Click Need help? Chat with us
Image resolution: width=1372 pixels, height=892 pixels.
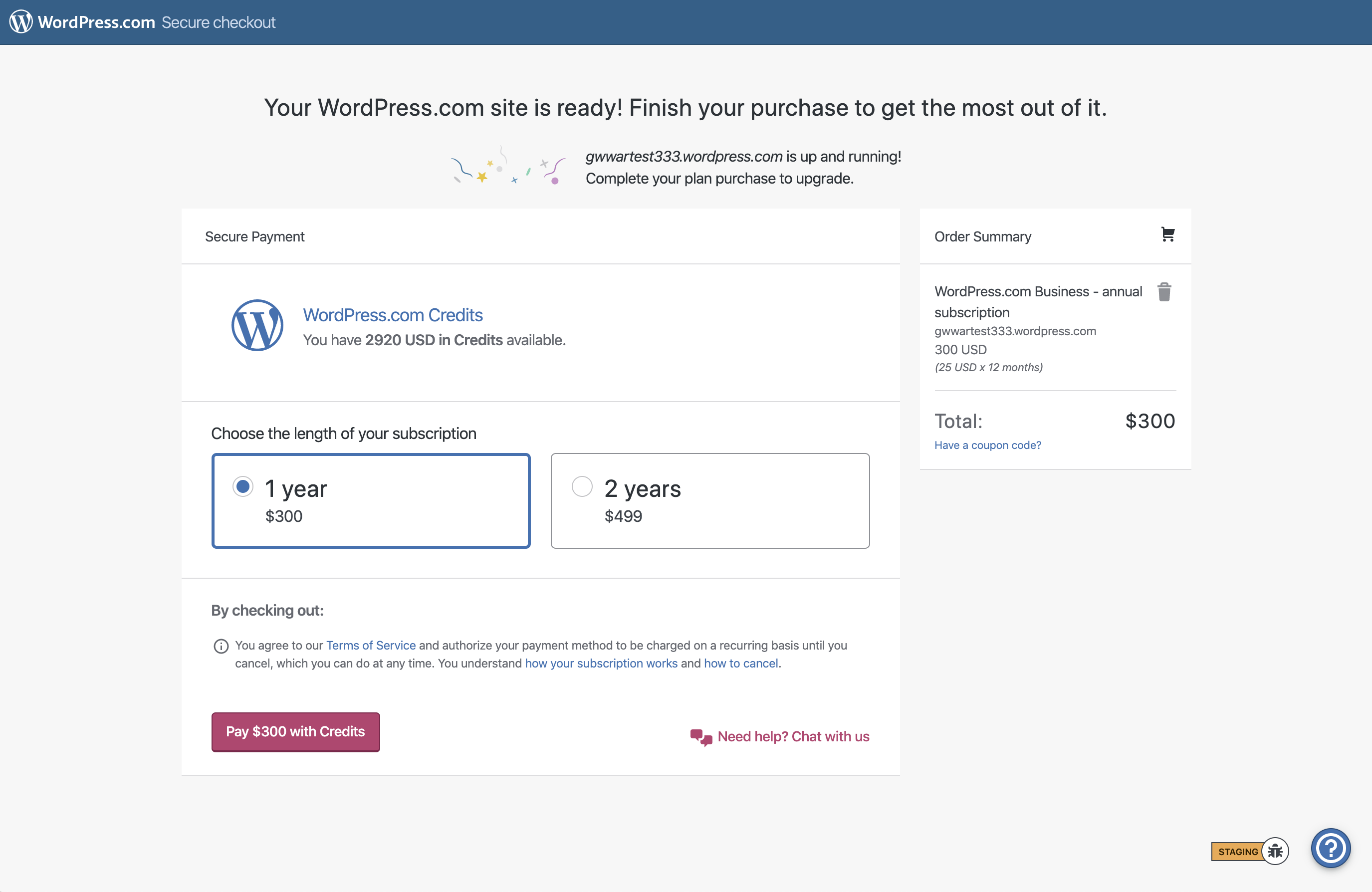coord(793,737)
